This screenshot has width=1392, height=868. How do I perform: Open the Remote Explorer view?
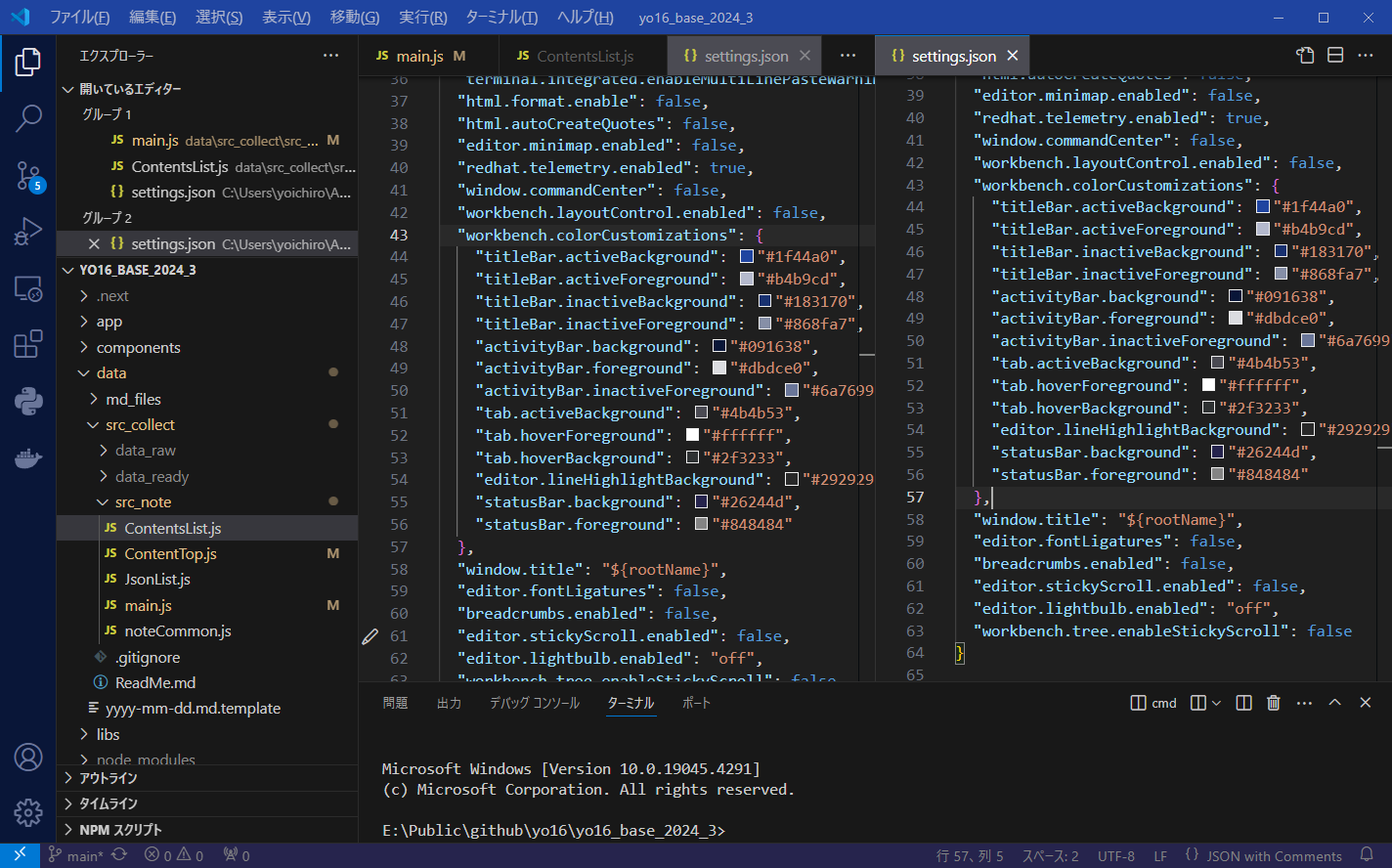(28, 288)
